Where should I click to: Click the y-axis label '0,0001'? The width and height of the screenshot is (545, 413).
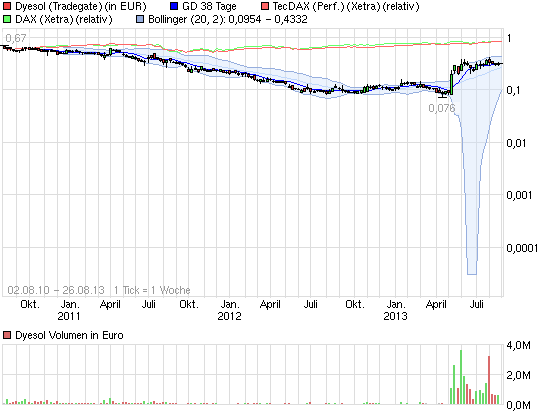point(522,248)
